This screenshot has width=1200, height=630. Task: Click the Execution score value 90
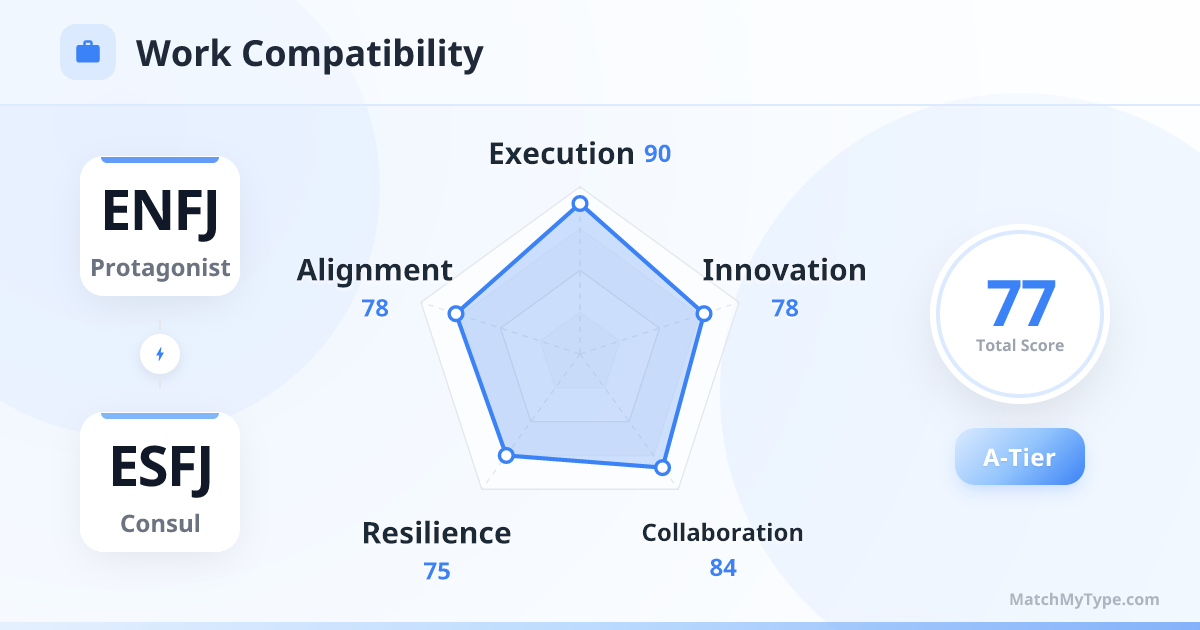pos(657,155)
